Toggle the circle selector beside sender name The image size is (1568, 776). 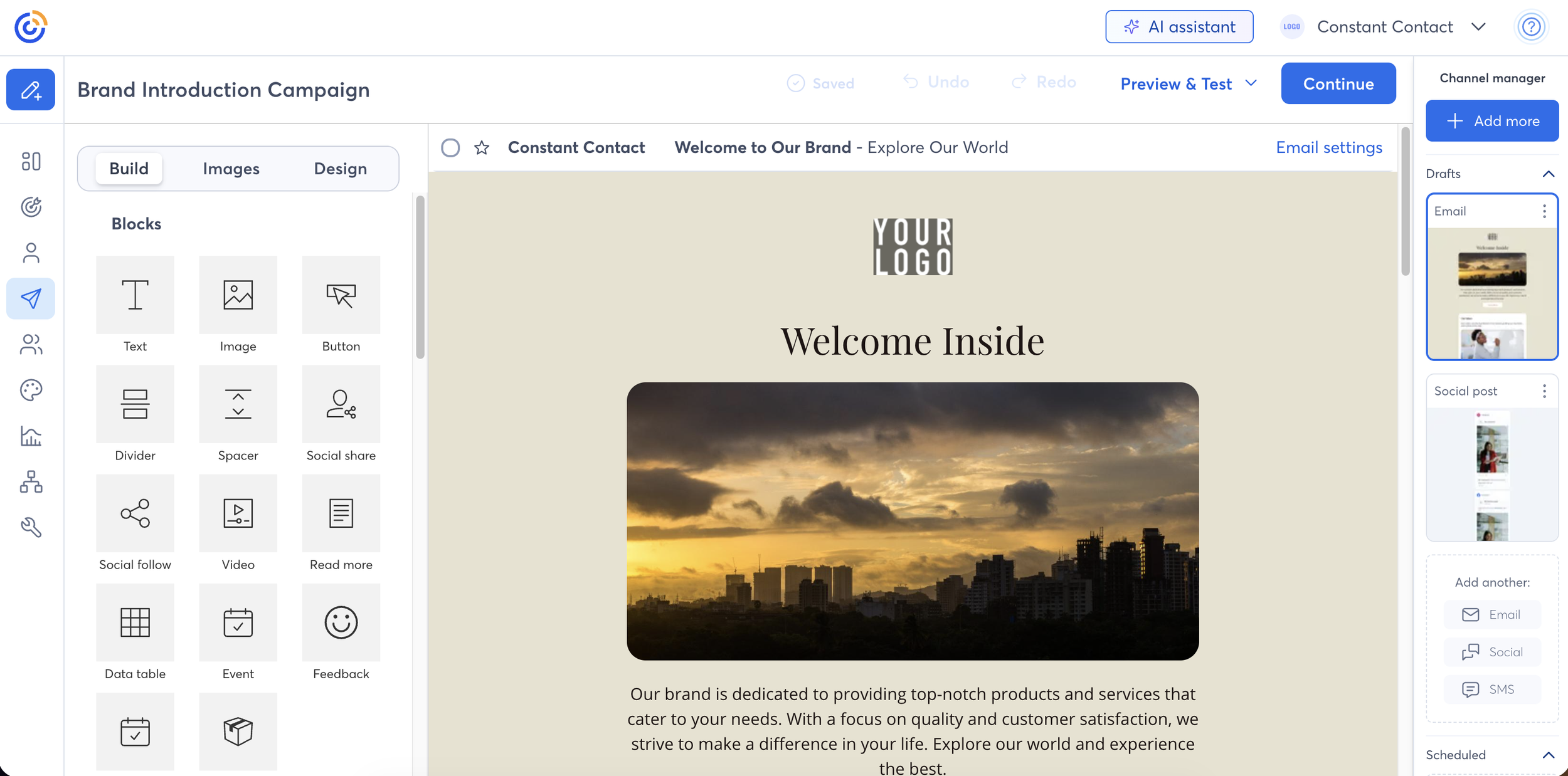(x=450, y=148)
